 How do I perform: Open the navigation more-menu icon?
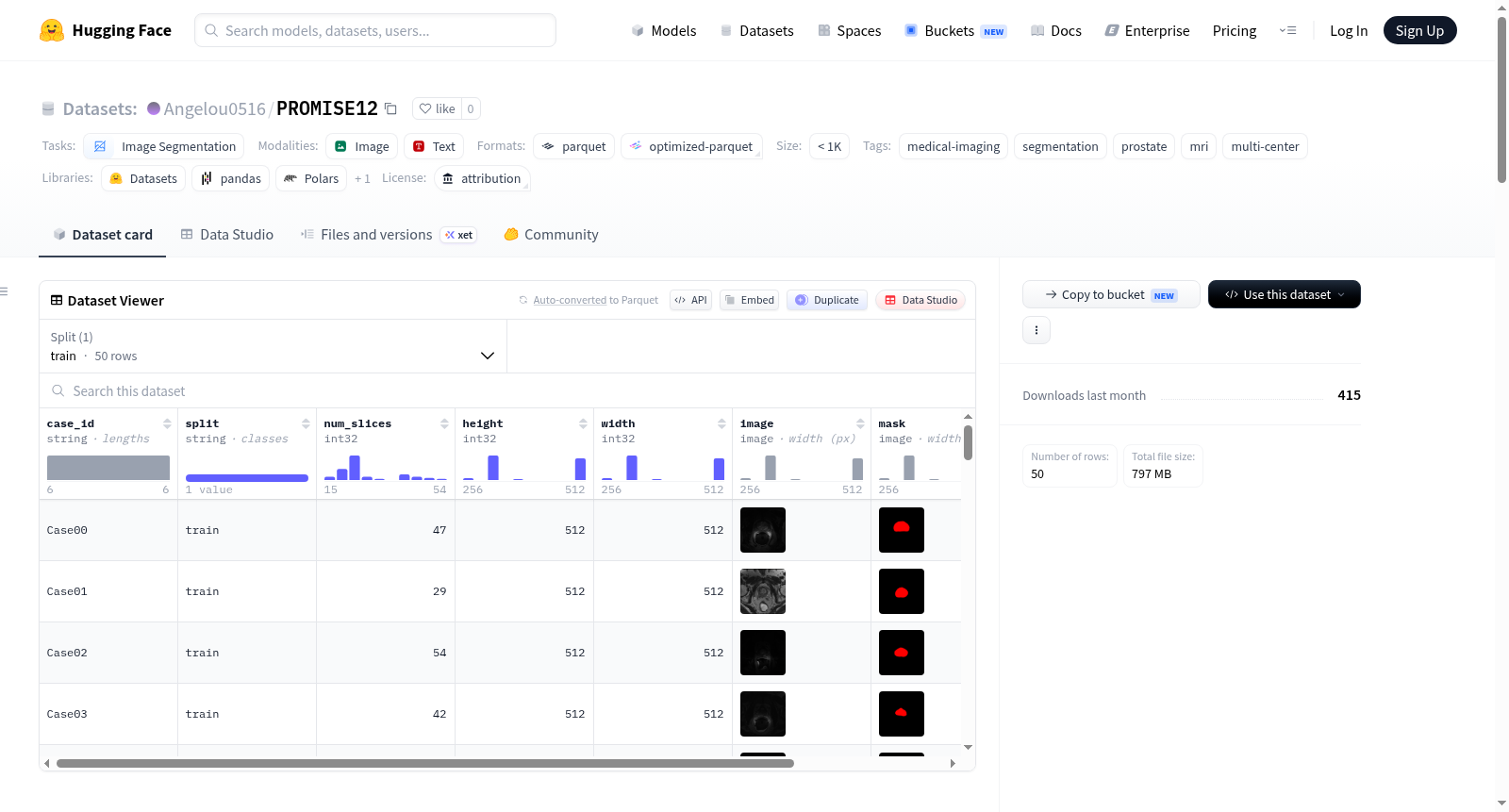click(x=1287, y=30)
